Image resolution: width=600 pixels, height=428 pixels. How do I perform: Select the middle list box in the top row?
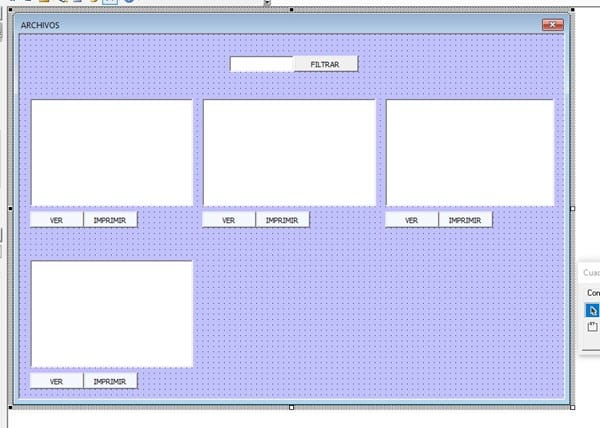289,153
